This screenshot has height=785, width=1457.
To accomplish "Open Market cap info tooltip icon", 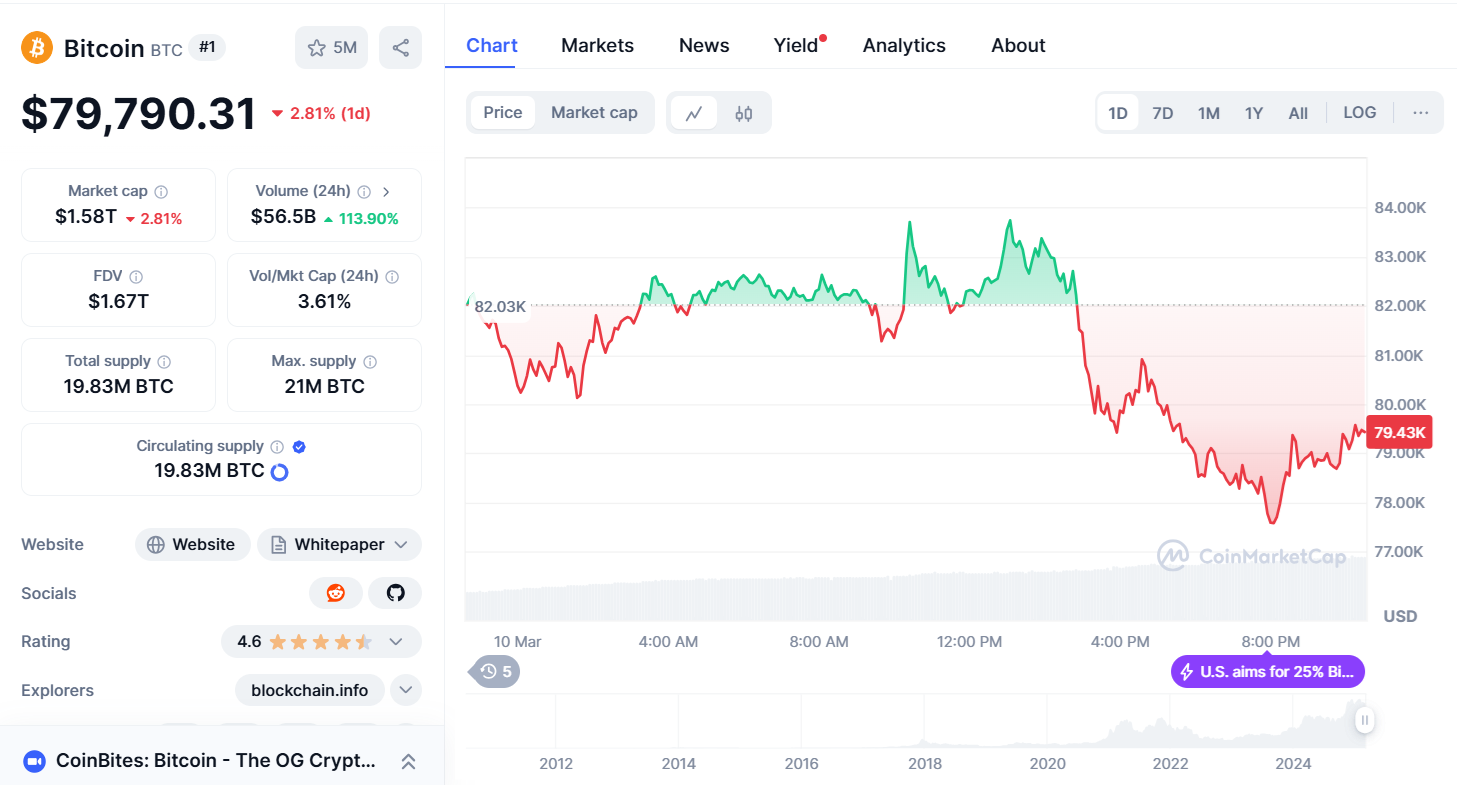I will point(161,191).
